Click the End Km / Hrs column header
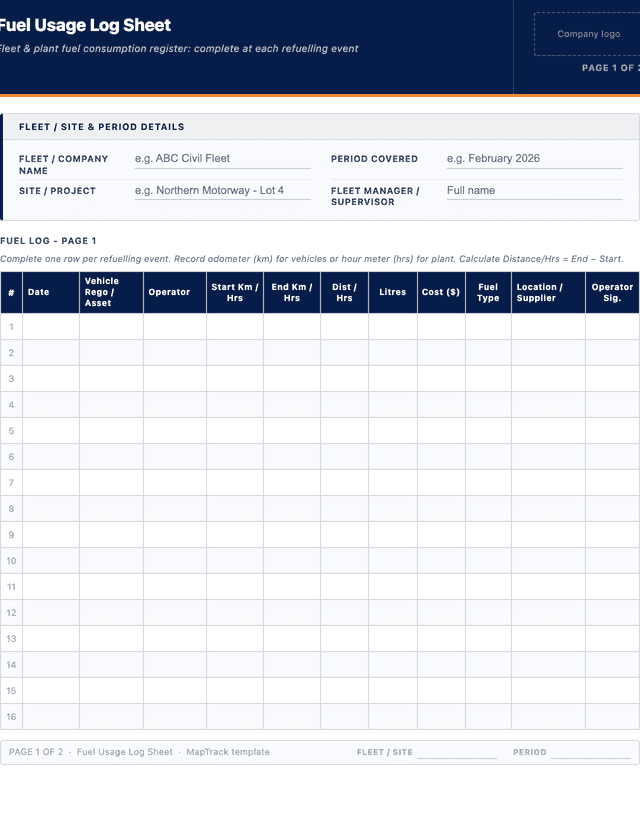Viewport: 640px width, 832px height. (292, 292)
